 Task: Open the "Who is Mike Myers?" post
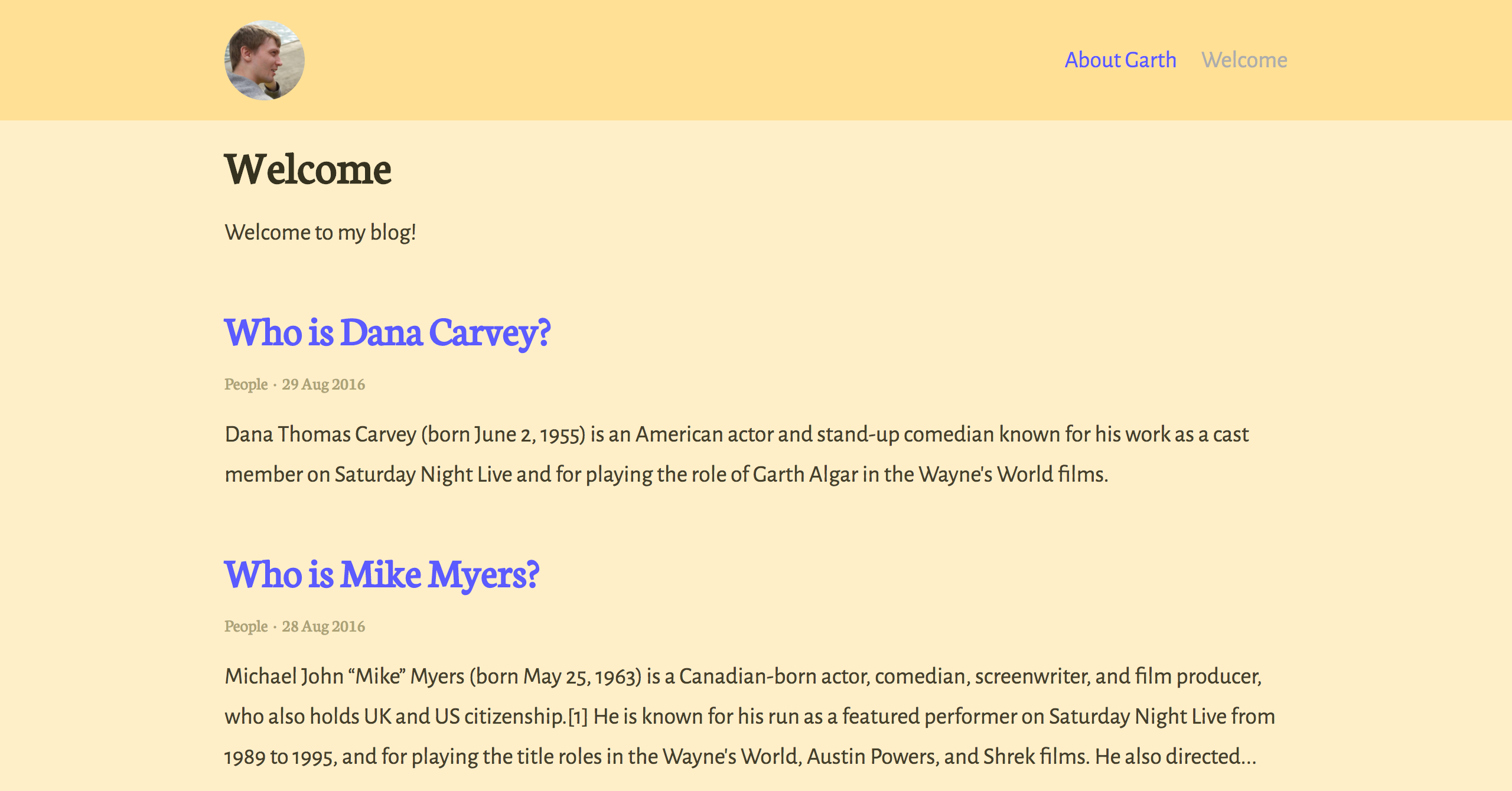click(382, 574)
